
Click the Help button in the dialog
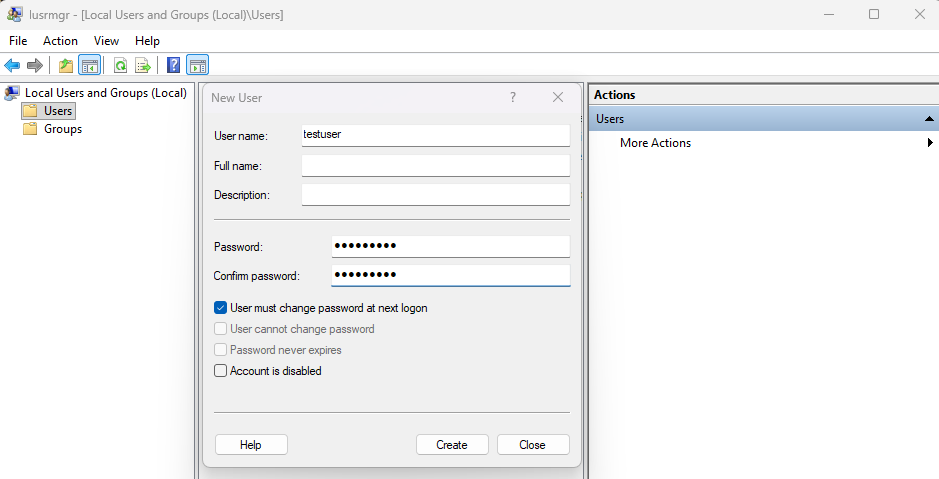click(251, 445)
